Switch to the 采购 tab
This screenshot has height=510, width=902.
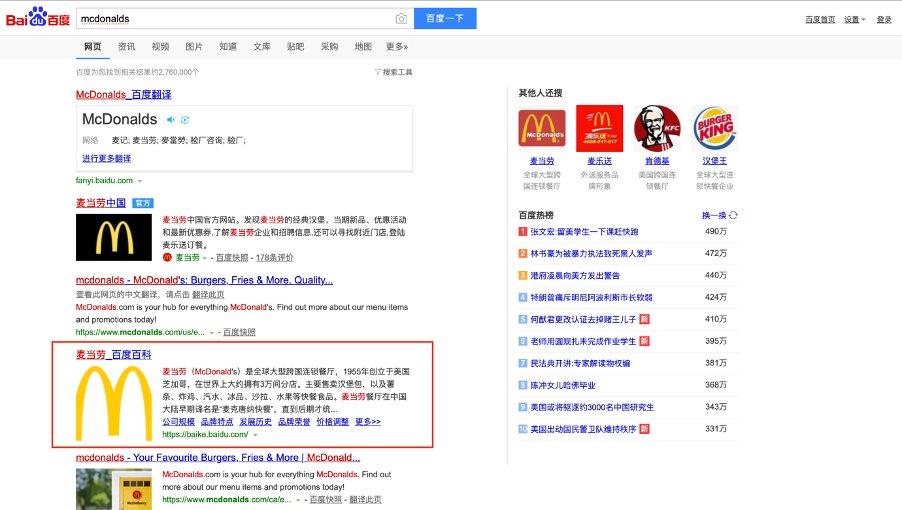click(330, 47)
